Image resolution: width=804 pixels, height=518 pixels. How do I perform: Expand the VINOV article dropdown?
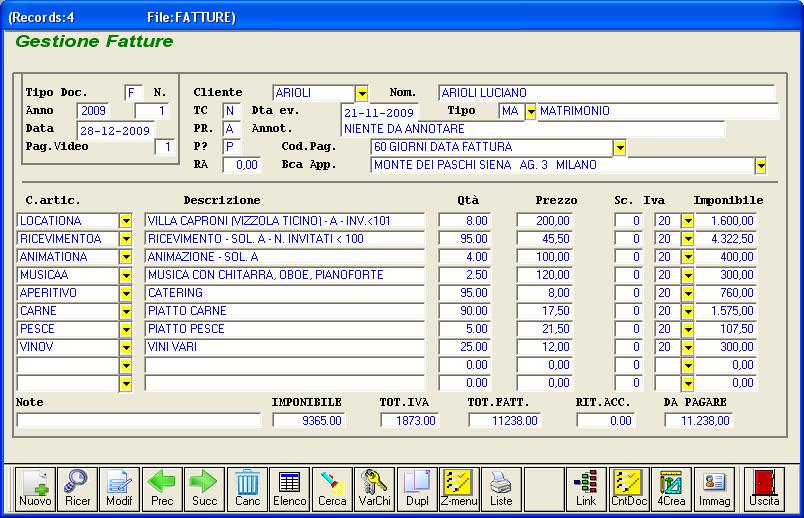click(126, 347)
